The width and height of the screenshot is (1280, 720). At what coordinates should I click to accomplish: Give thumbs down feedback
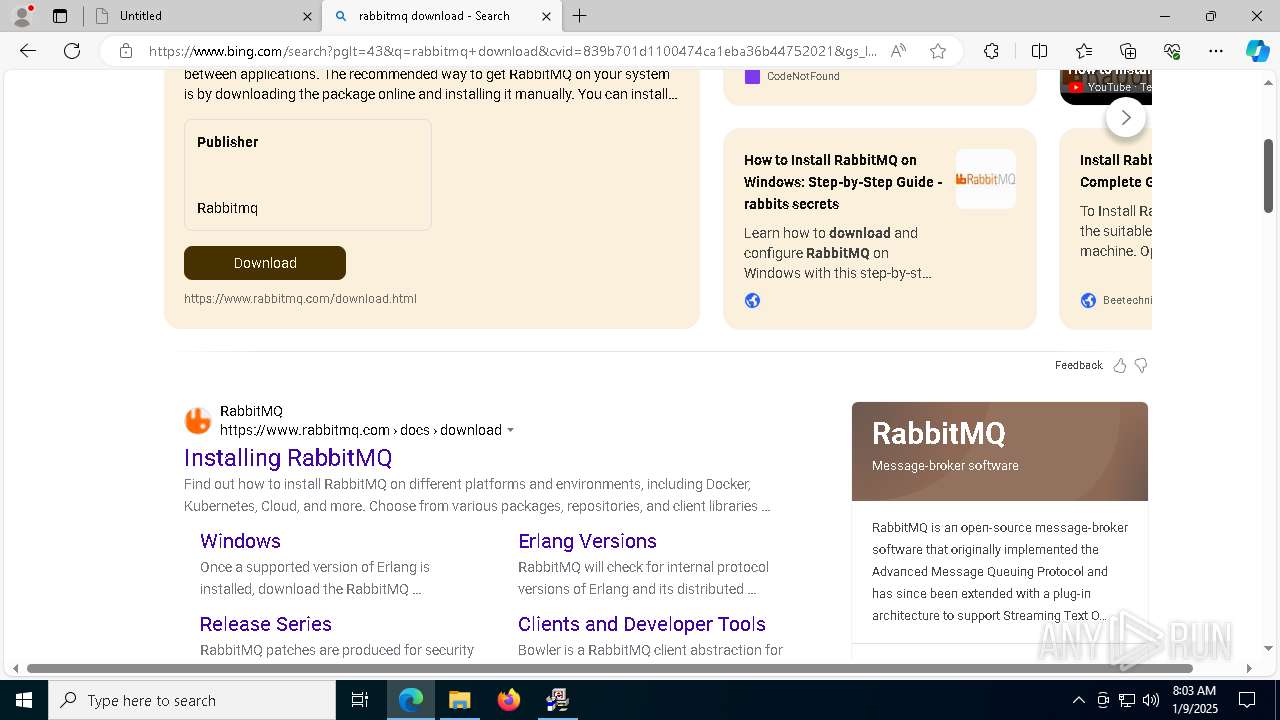click(1141, 365)
